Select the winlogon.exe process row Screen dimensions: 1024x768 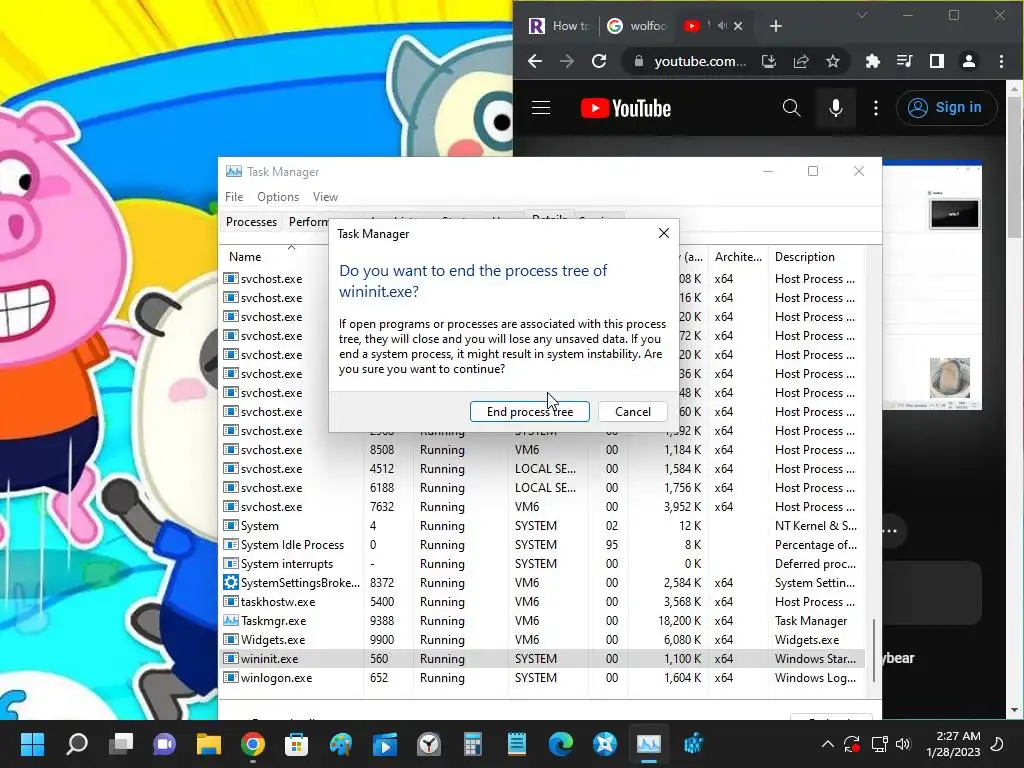tap(543, 678)
